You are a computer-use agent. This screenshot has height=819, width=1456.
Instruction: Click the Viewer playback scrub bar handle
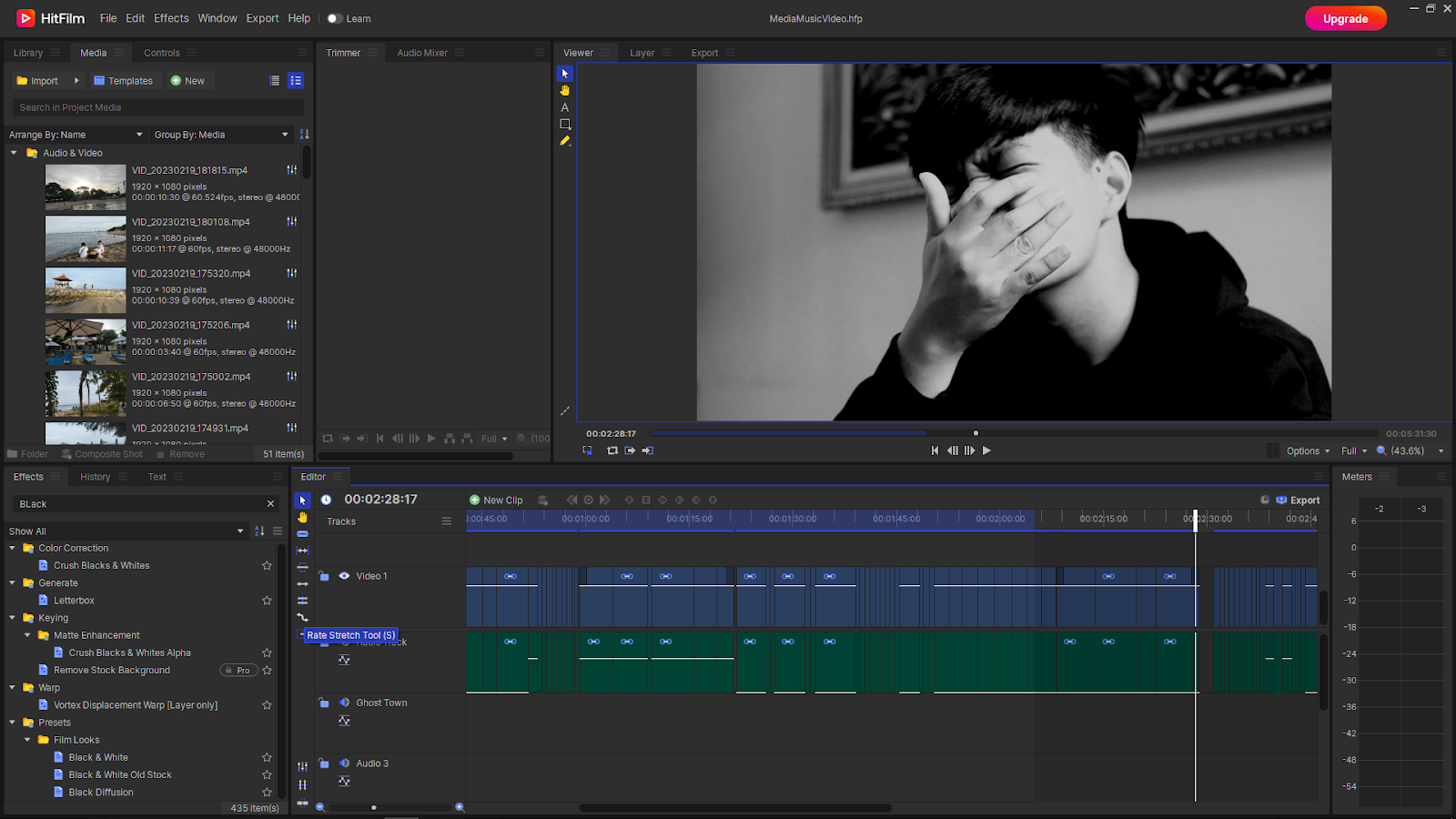point(976,433)
